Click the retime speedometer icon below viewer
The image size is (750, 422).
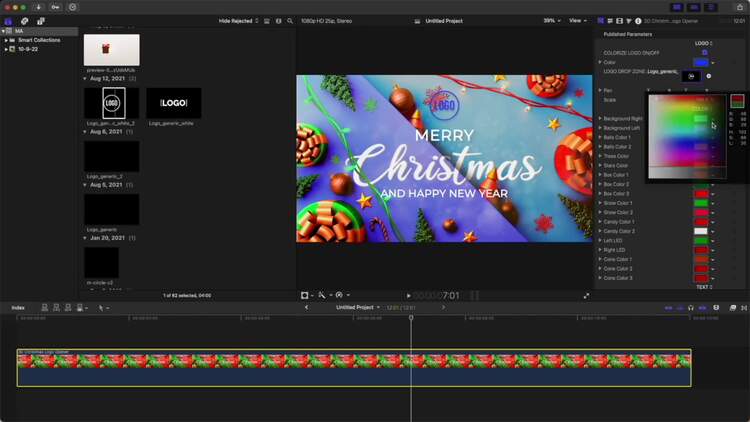(339, 295)
